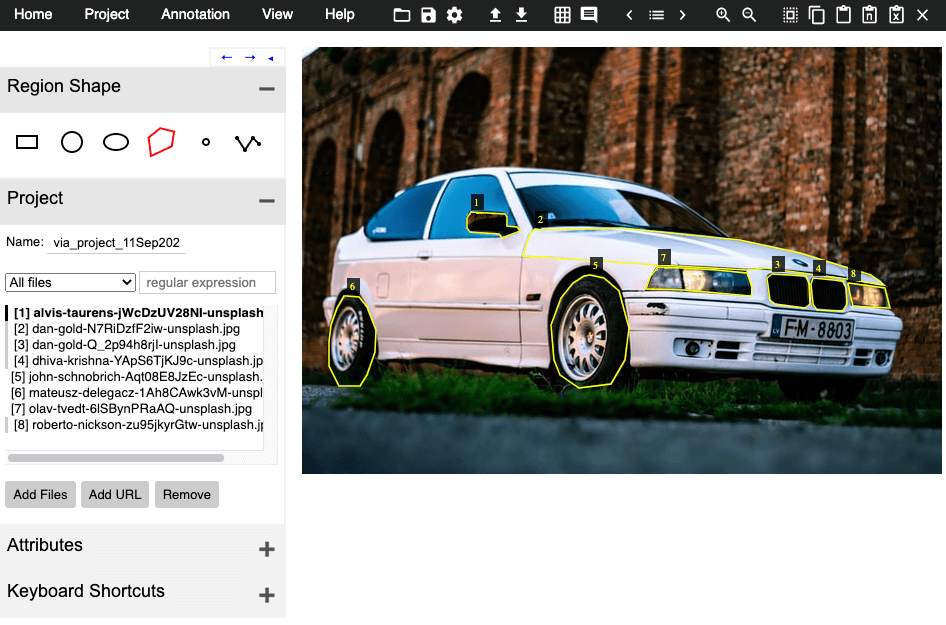Click the save project disk icon
This screenshot has width=946, height=625.
tap(428, 15)
